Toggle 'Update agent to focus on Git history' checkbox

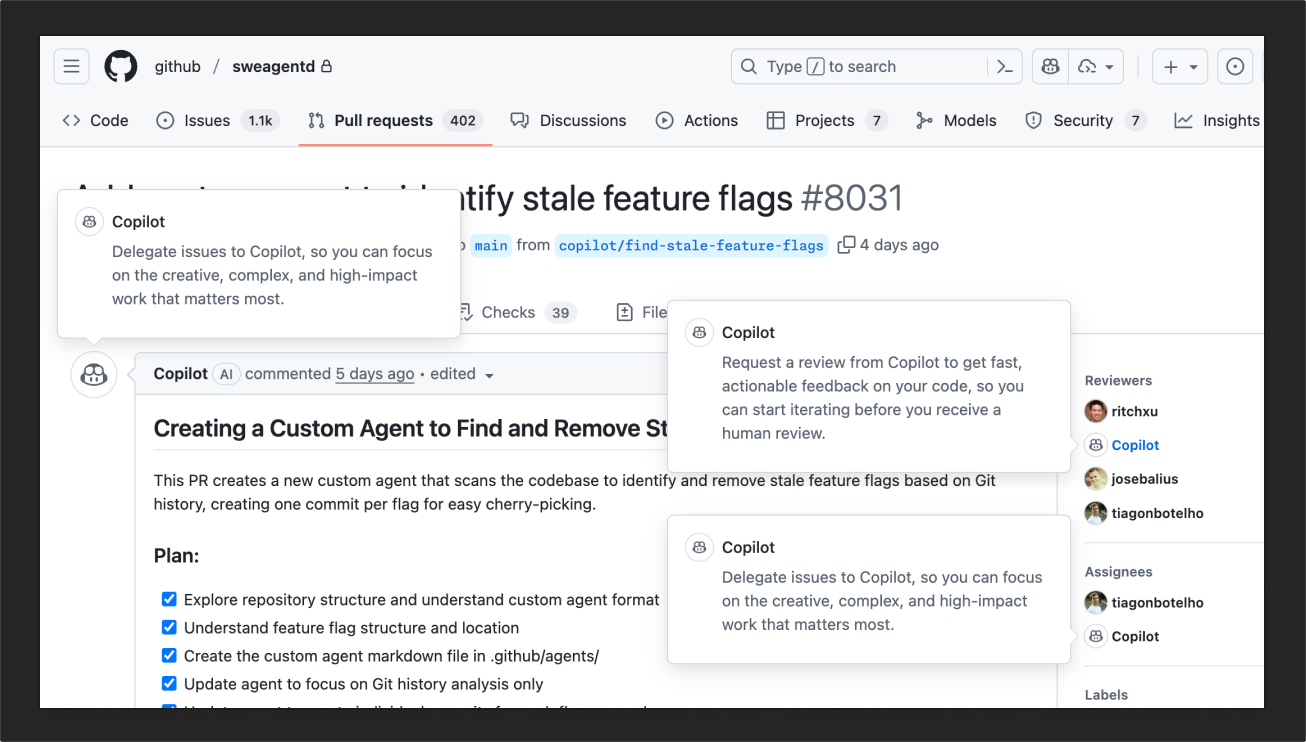(169, 684)
